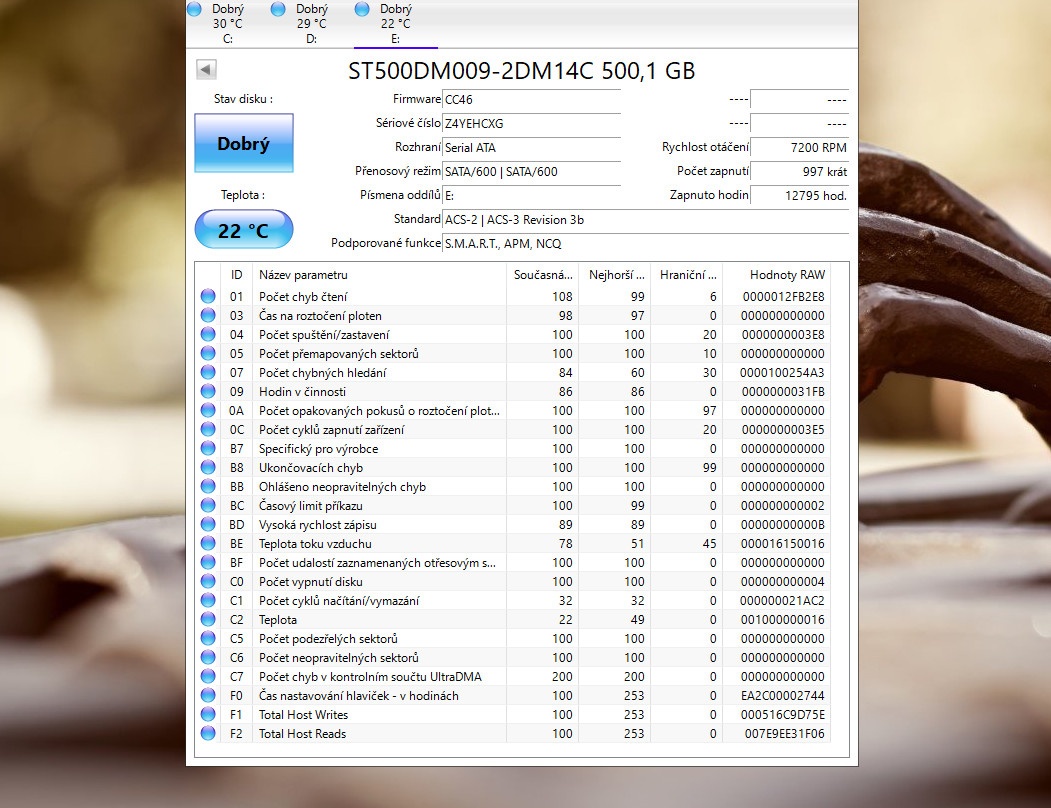Click status orb for Vysoká rychlost zápisu
This screenshot has height=808, width=1051.
[208, 524]
